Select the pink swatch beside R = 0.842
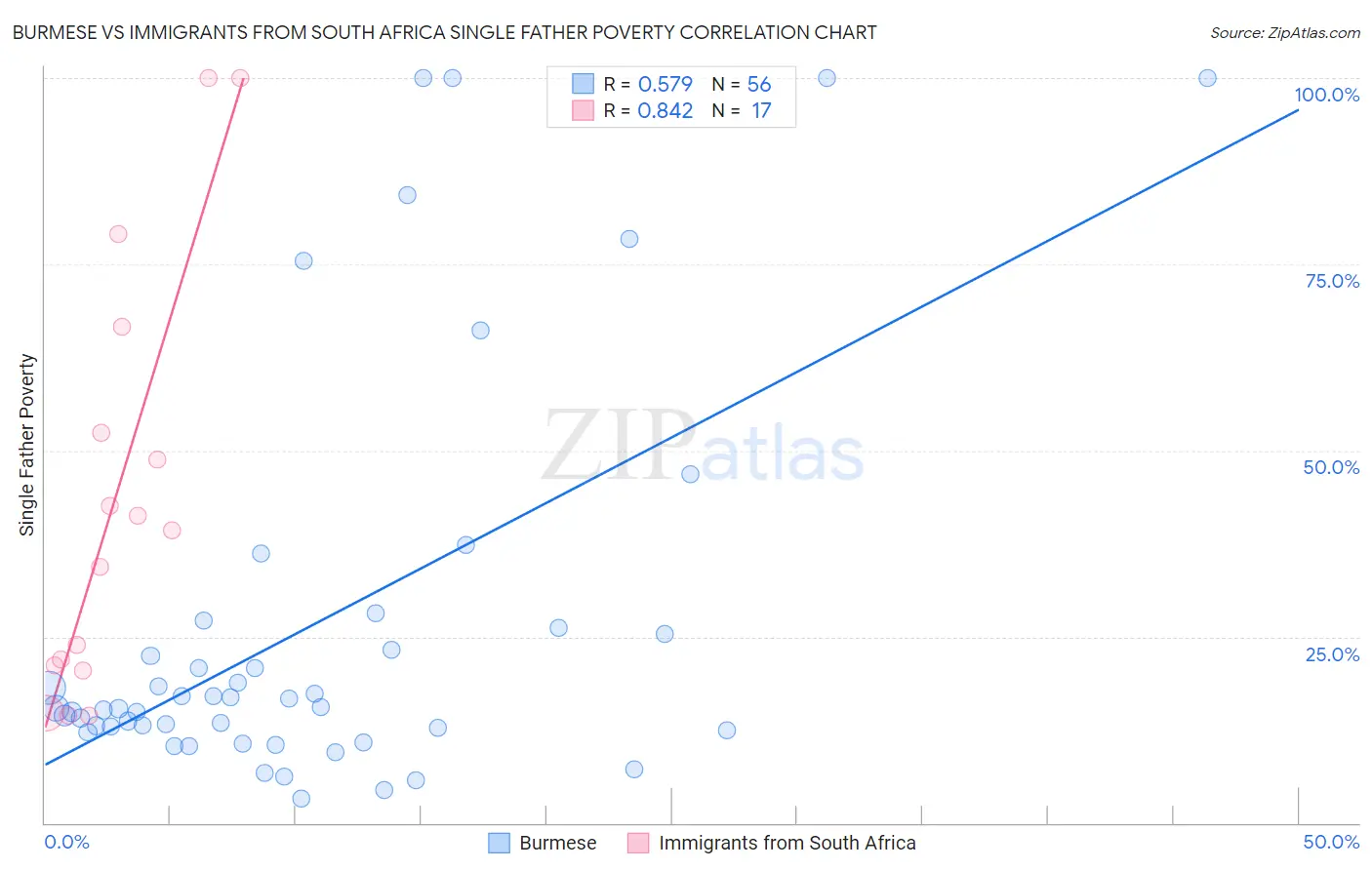This screenshot has width=1372, height=870. 583,110
